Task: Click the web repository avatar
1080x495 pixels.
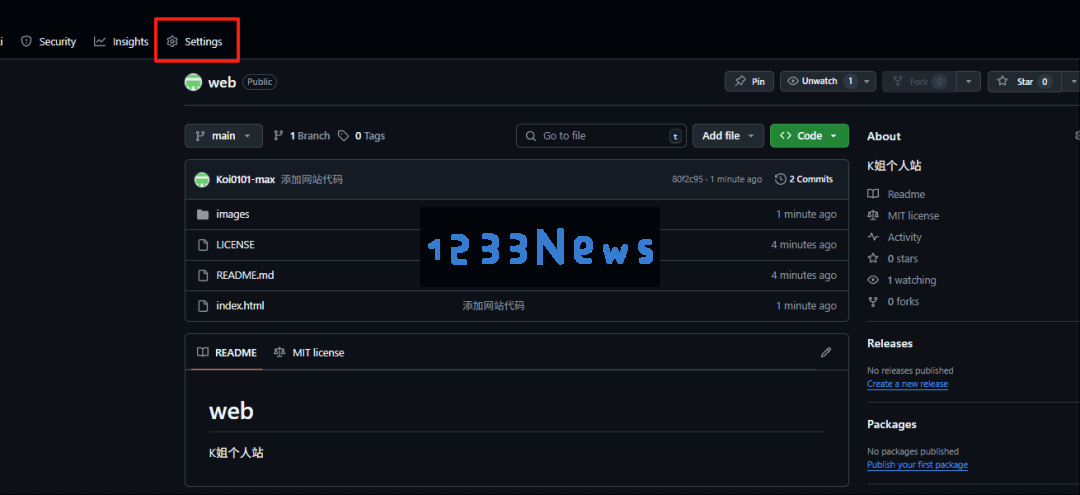Action: [193, 82]
